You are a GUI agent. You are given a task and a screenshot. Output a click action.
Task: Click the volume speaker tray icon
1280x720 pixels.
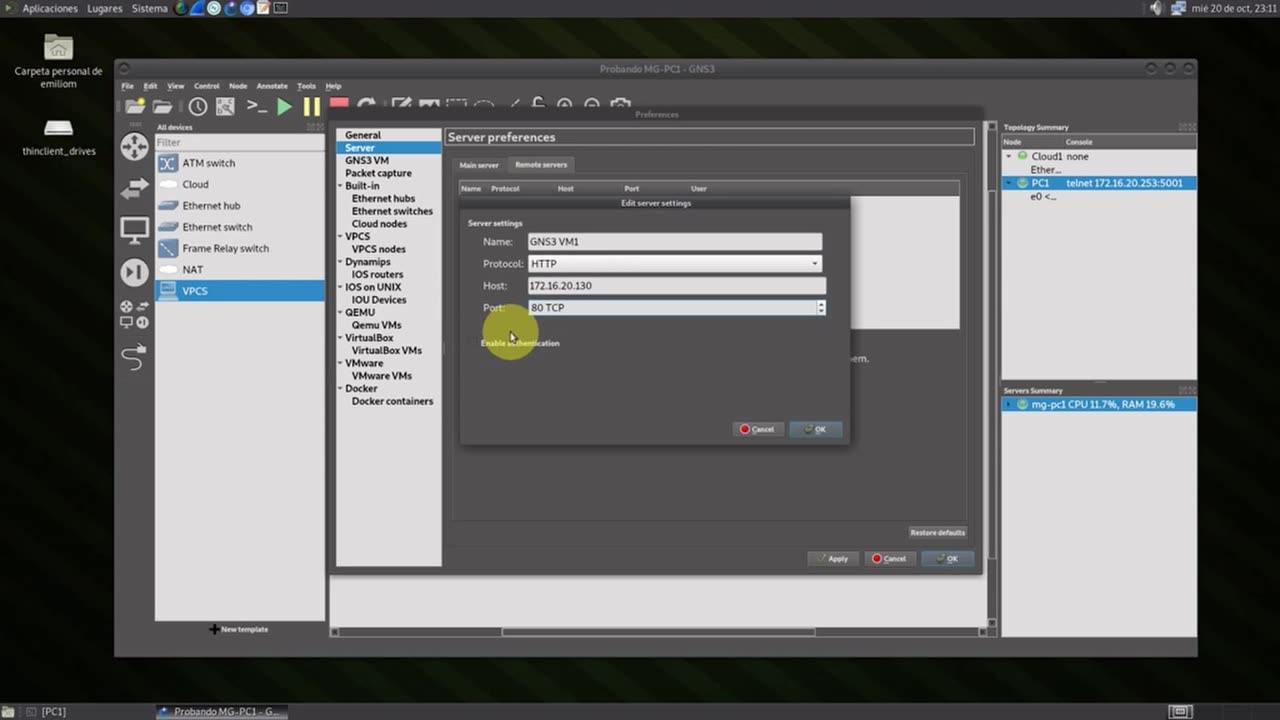1157,8
